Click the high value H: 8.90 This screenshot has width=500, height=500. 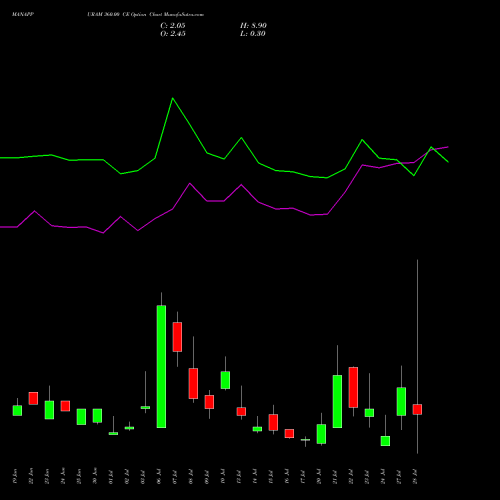253,26
